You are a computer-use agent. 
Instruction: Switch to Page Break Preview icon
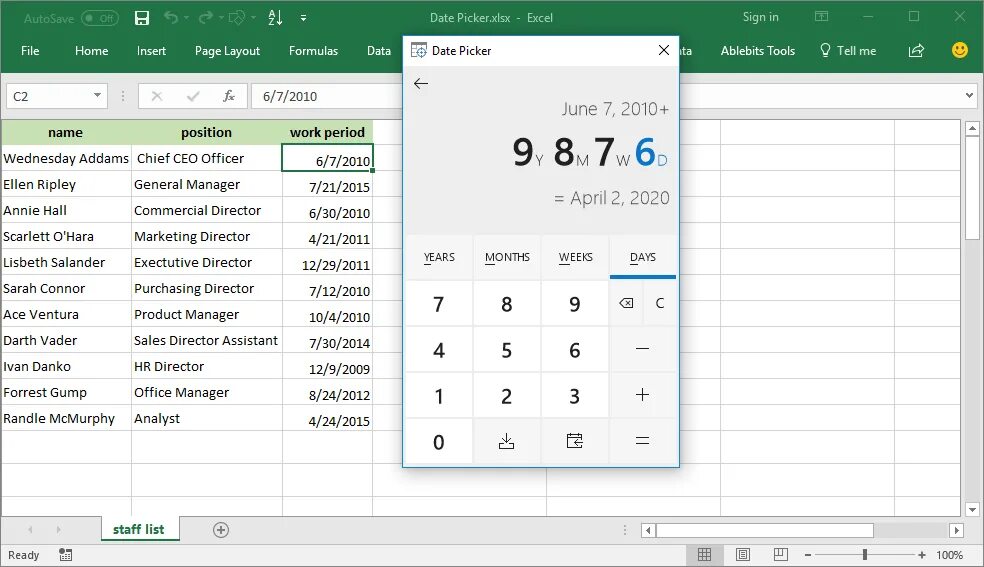click(x=781, y=554)
